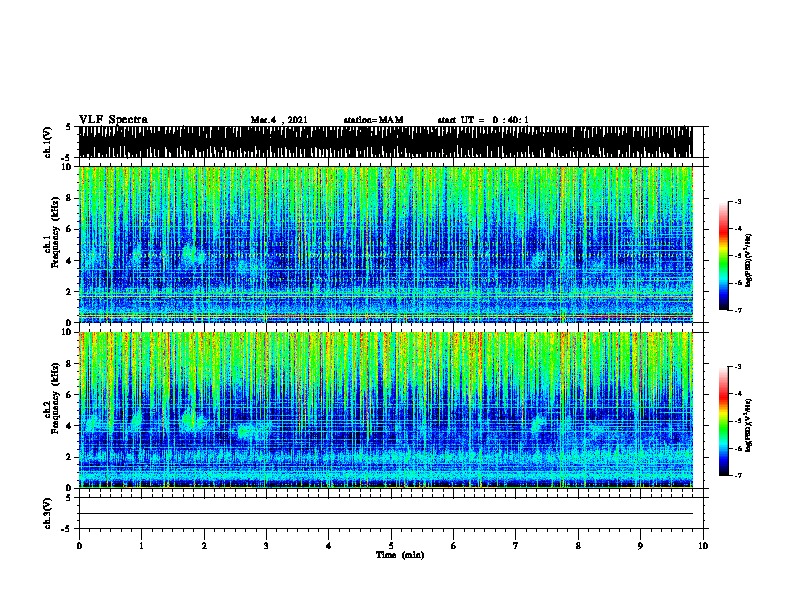Click time axis tick label "3"
This screenshot has height=612, width=792.
266,545
